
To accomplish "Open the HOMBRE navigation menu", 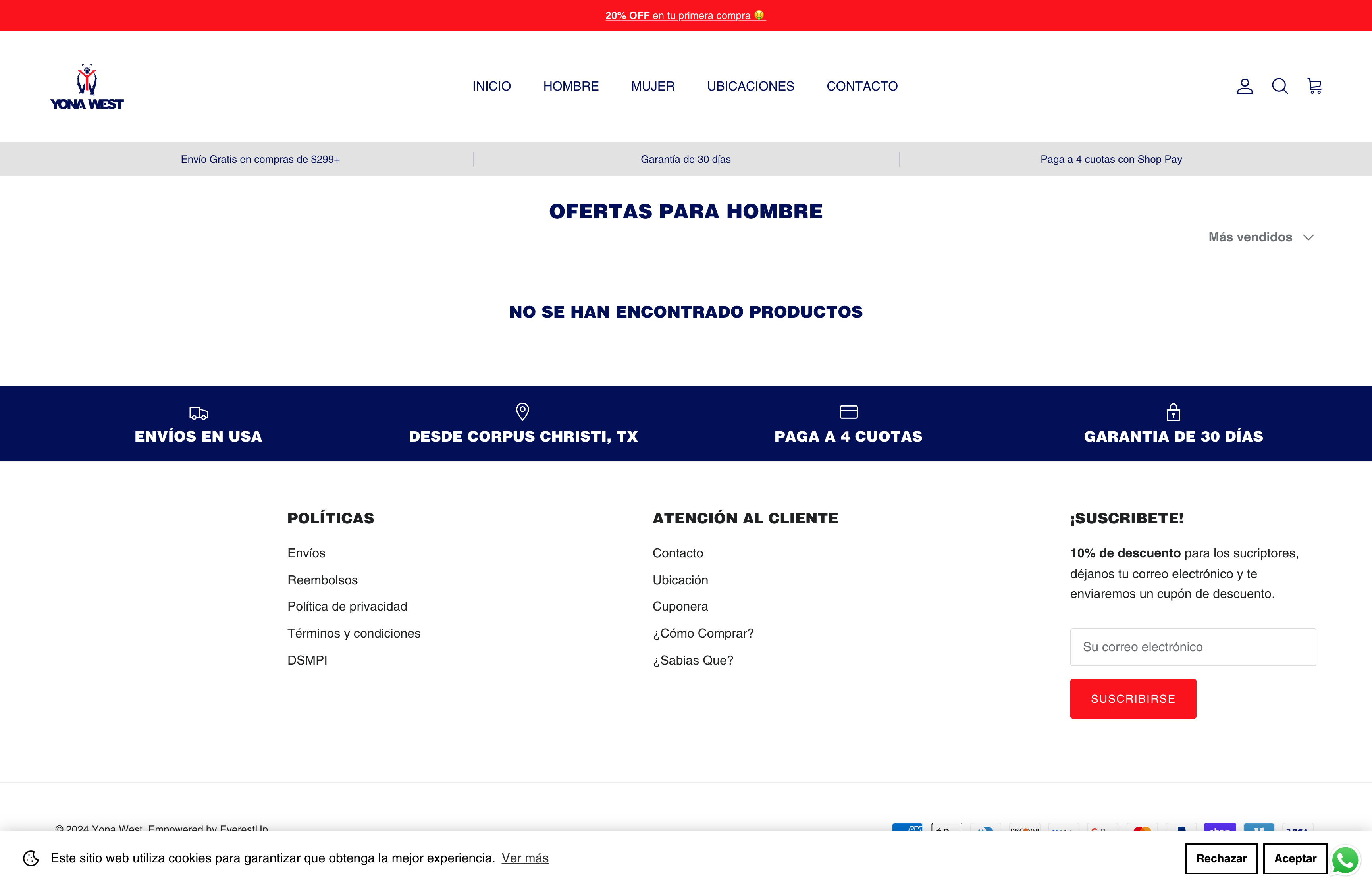I will 570,87.
